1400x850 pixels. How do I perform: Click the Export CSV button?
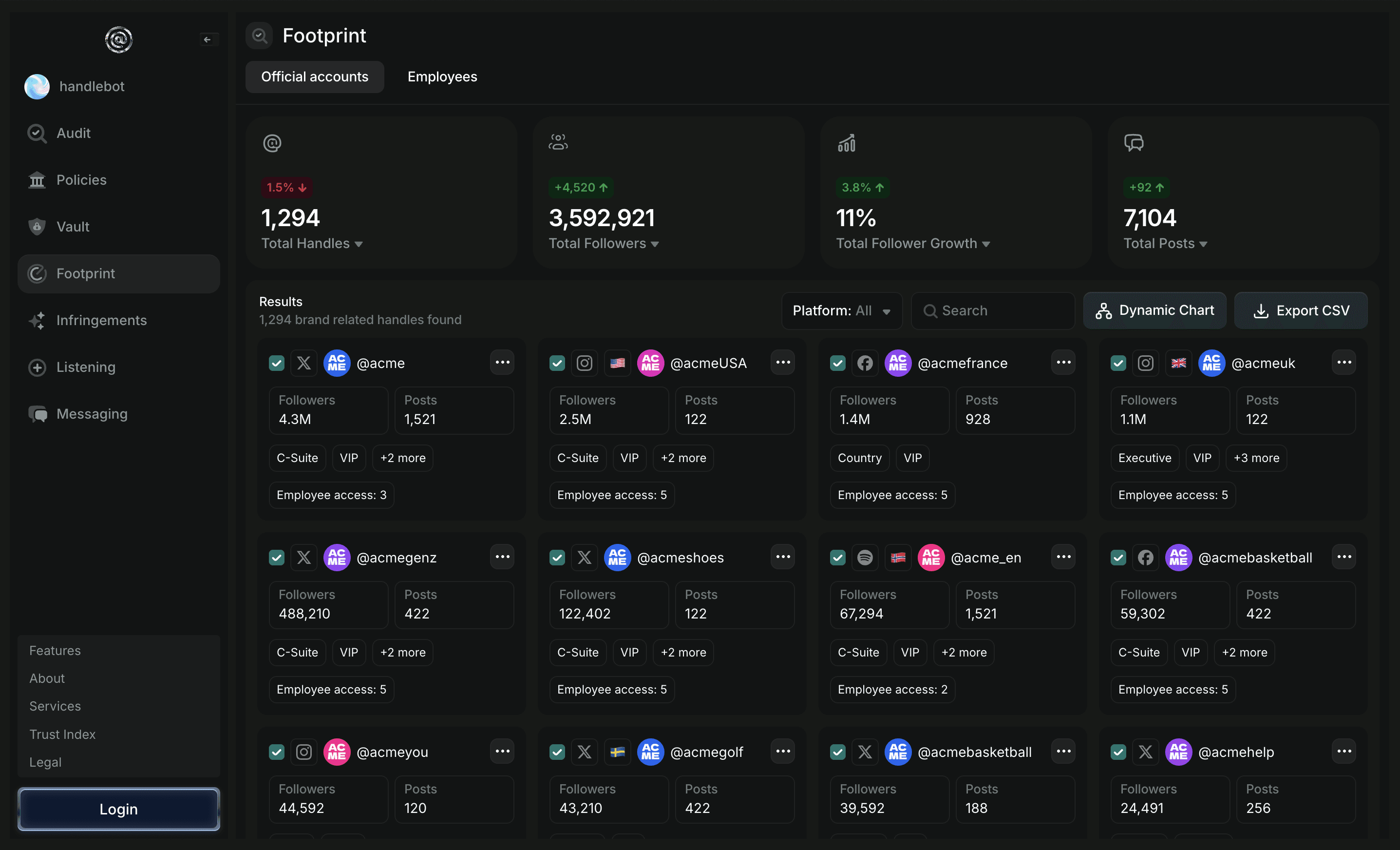point(1301,310)
